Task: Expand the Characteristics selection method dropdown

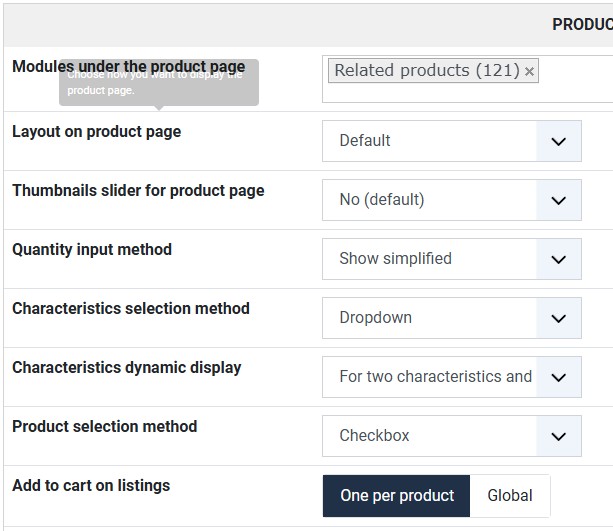Action: tap(429, 318)
